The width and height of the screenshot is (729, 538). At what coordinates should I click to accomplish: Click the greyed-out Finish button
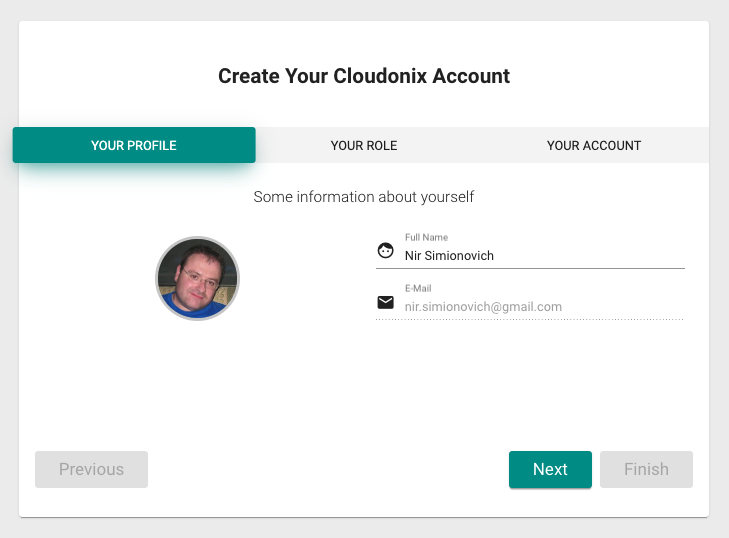click(x=646, y=469)
